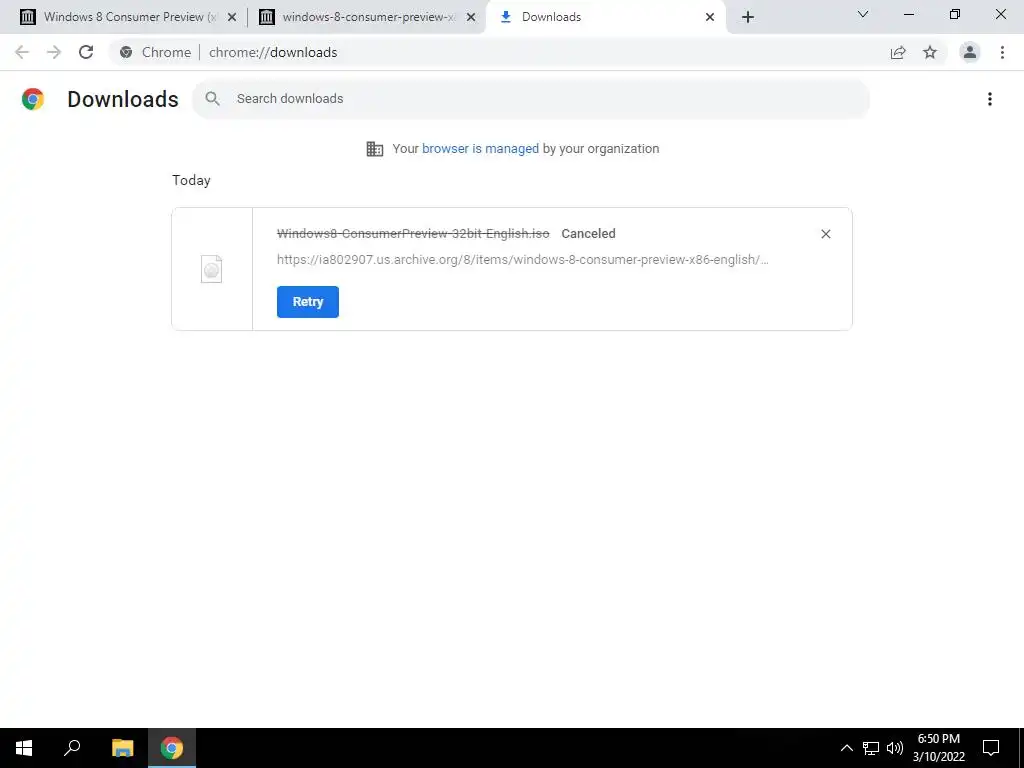The width and height of the screenshot is (1024, 768).
Task: Open the Windows Start menu
Action: tap(24, 748)
